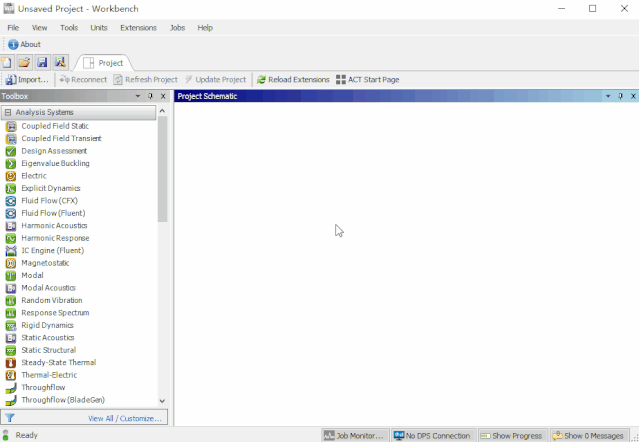
Task: Click the About info icon
Action: pyautogui.click(x=13, y=44)
